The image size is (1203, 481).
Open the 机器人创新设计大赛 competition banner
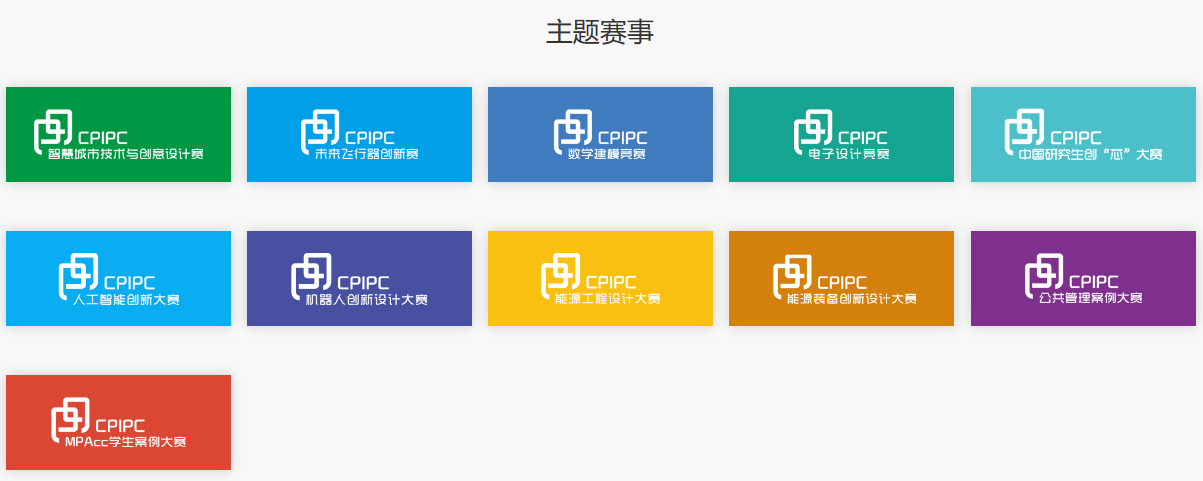click(359, 278)
